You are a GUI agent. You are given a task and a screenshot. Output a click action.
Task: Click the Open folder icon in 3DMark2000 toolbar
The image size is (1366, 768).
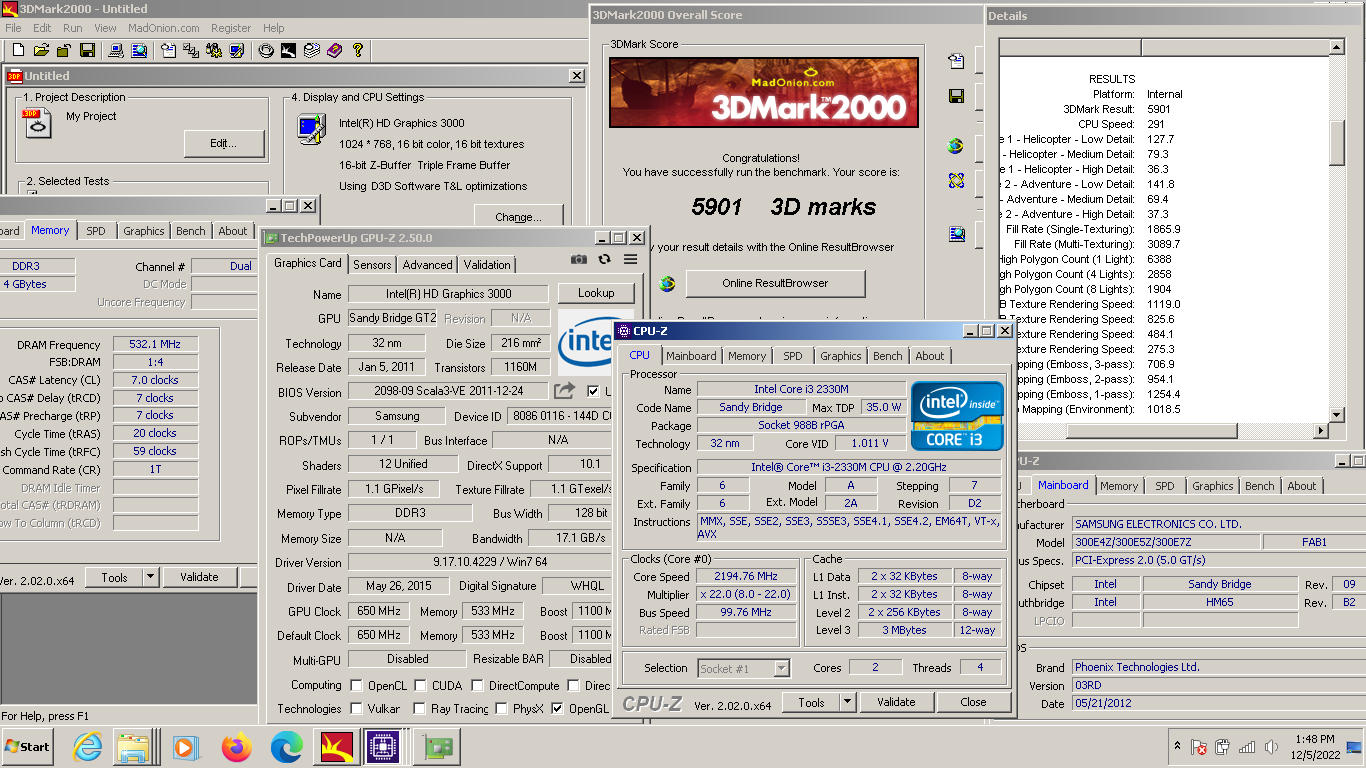41,50
